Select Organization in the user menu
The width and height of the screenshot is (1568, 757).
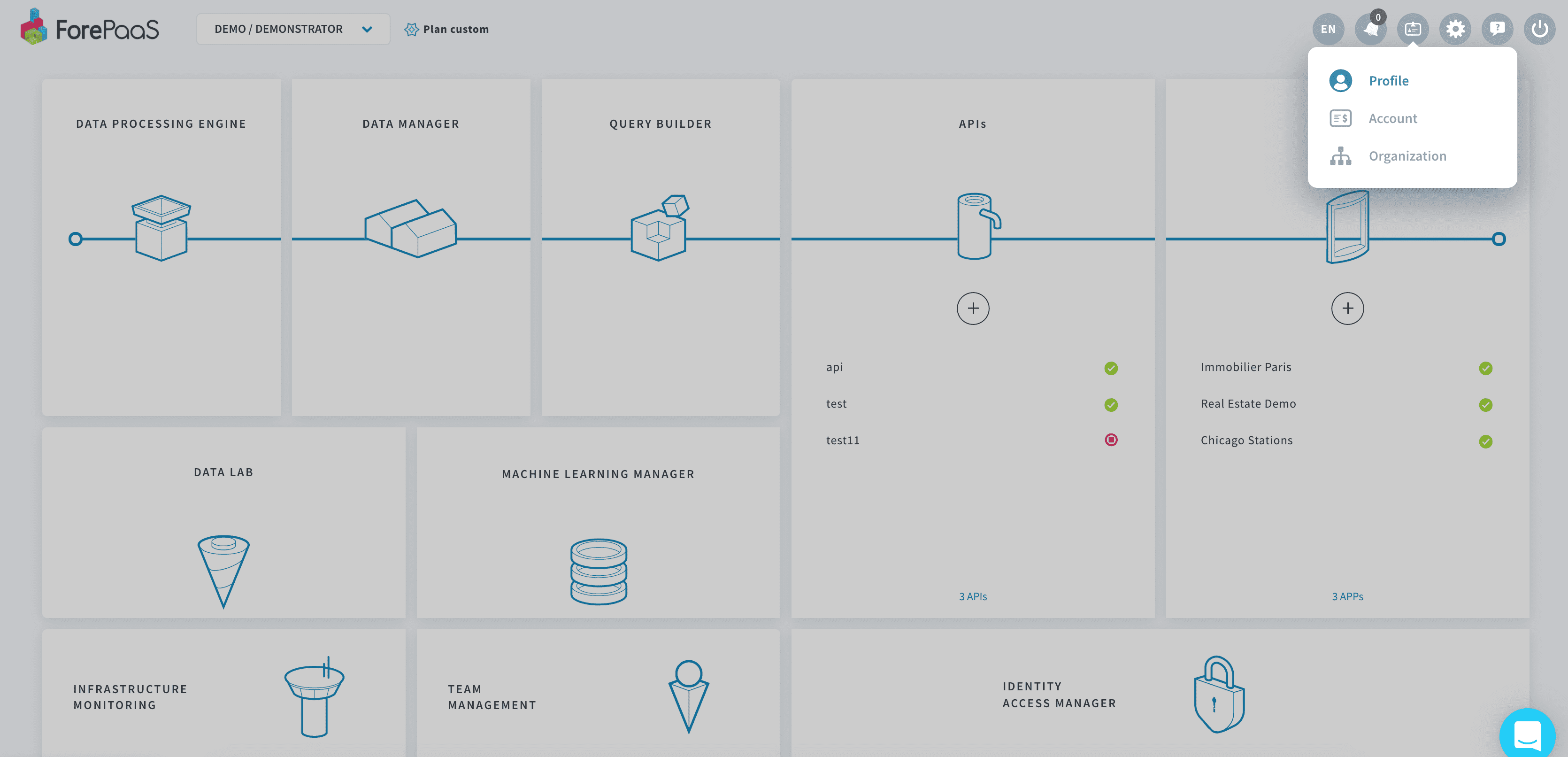(1407, 156)
